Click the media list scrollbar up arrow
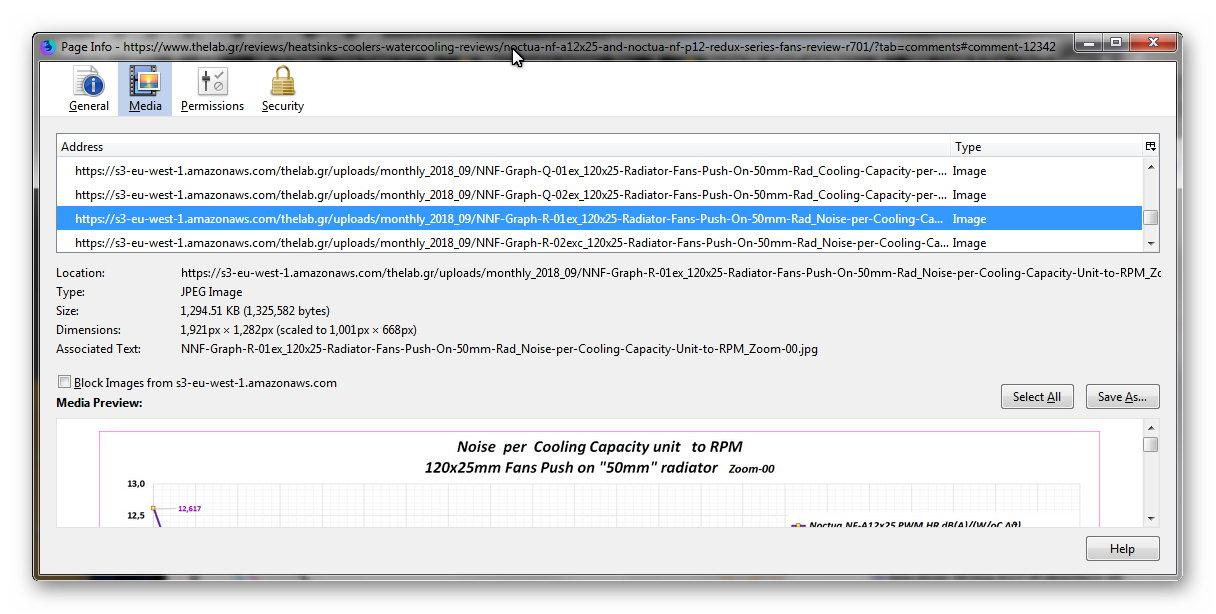Image resolution: width=1216 pixels, height=614 pixels. coord(1151,166)
